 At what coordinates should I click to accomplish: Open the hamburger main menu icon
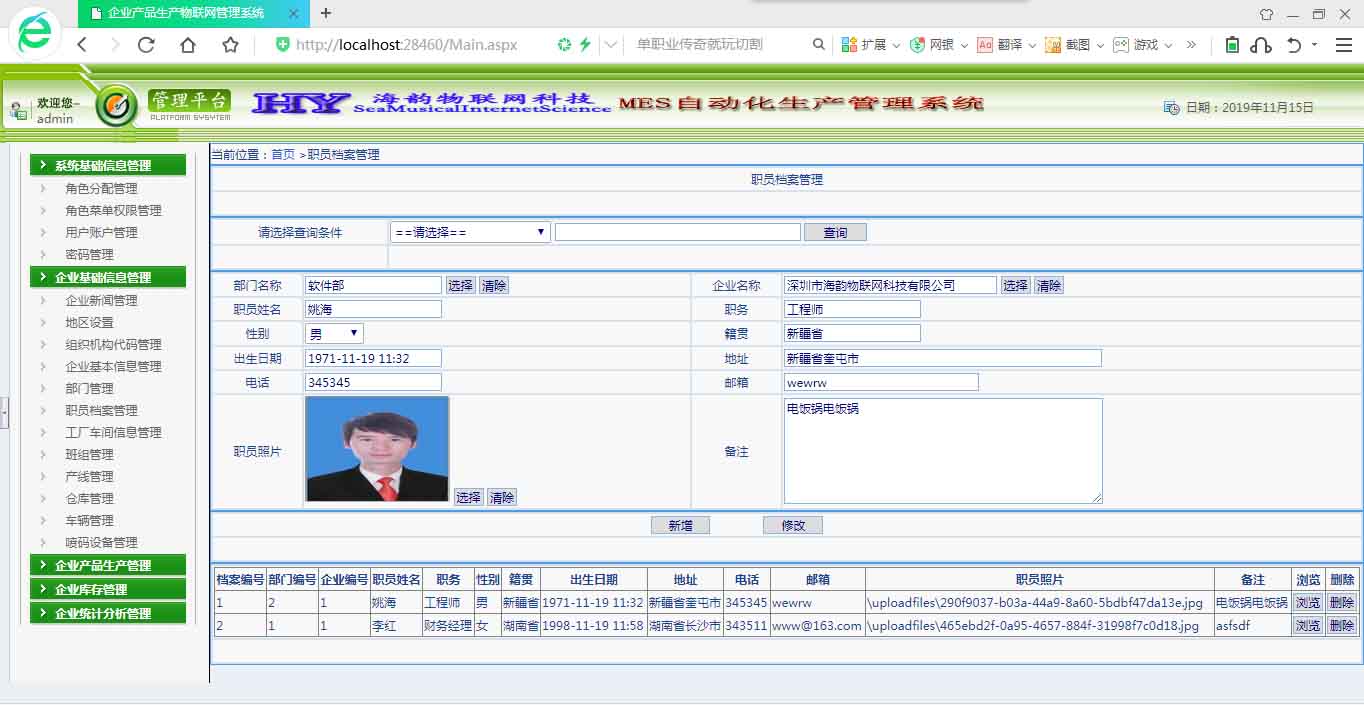point(1343,45)
